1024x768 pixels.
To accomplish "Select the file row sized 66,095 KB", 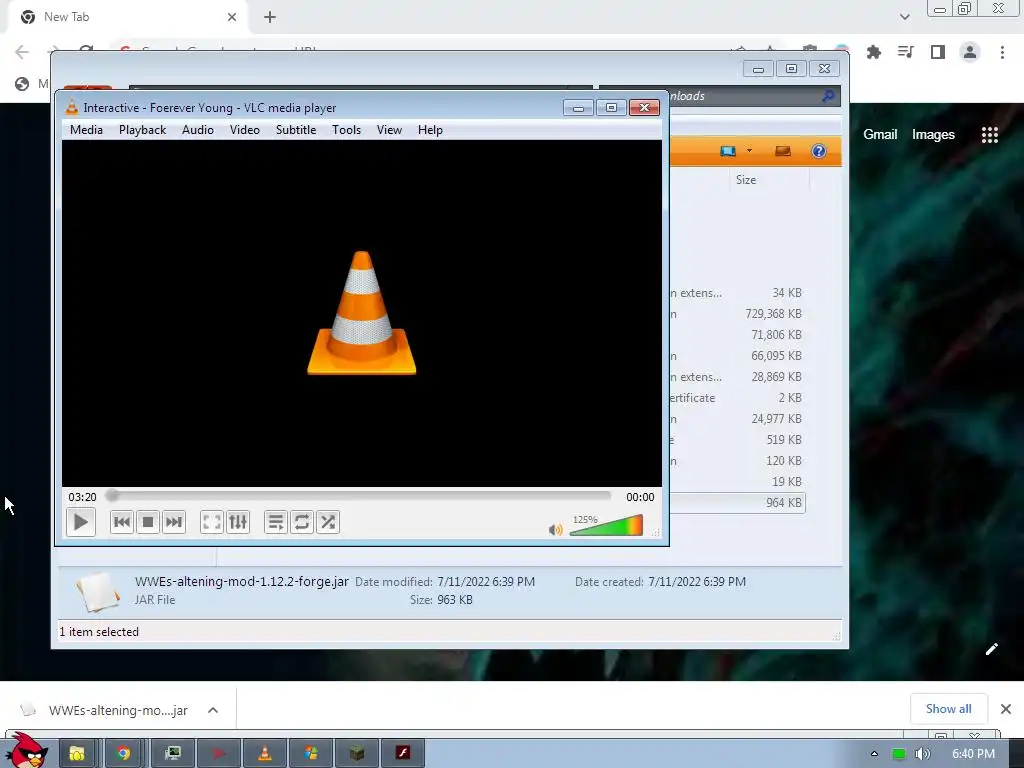I will point(738,356).
